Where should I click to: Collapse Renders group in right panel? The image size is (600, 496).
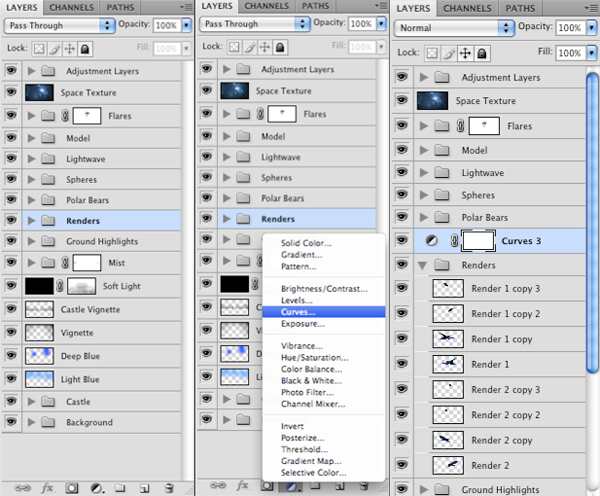tap(422, 265)
